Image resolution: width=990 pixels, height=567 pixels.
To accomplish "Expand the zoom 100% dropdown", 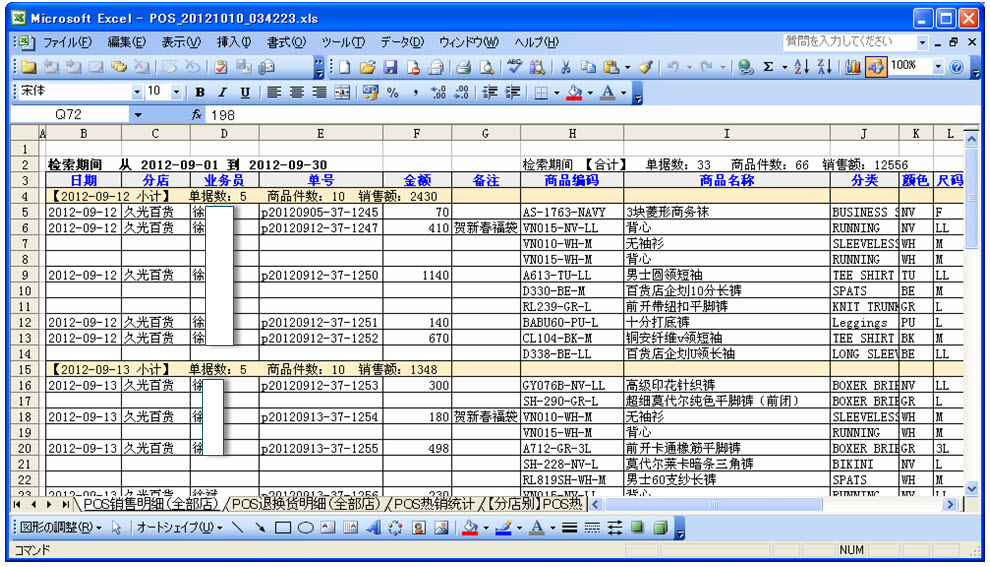I will tap(938, 66).
